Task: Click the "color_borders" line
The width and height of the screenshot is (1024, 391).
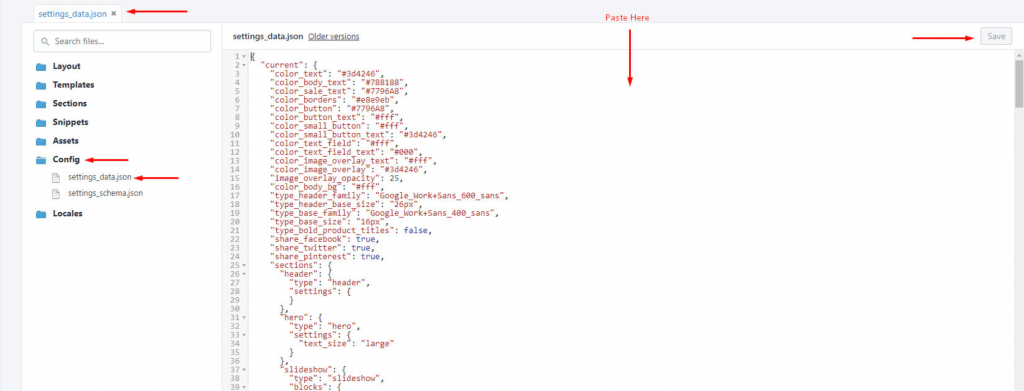Action: click(334, 100)
